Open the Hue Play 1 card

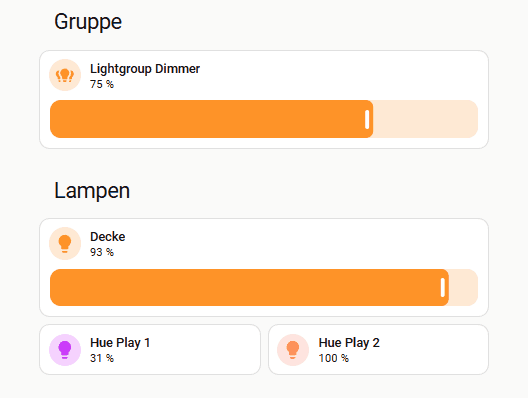[150, 350]
